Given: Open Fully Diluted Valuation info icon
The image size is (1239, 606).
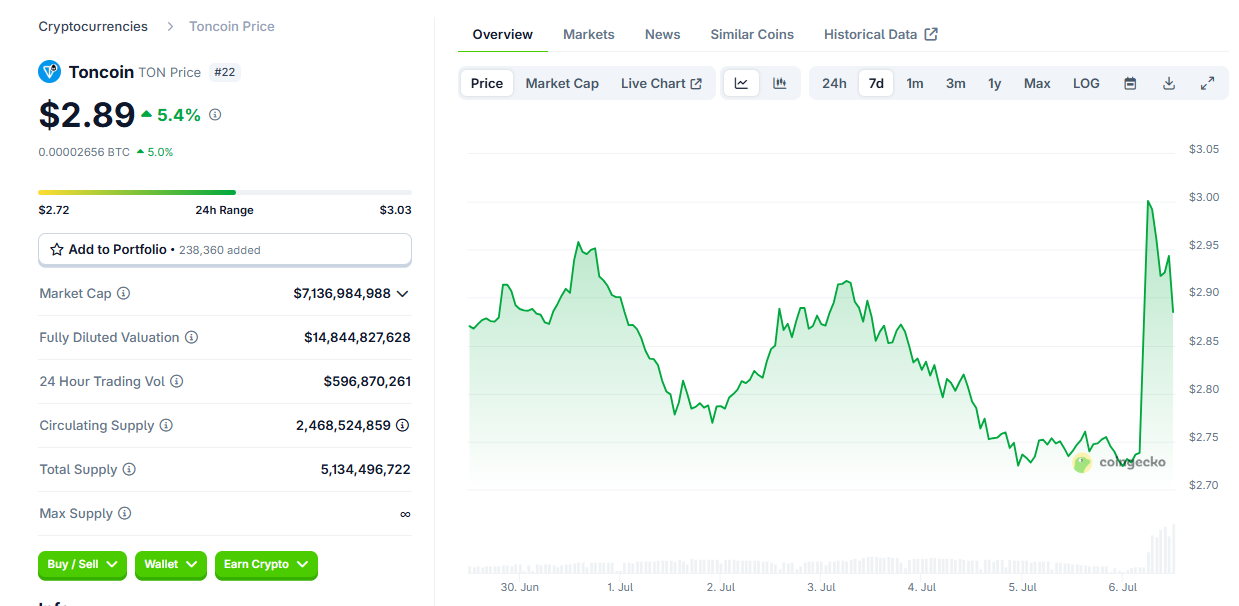Looking at the screenshot, I should coord(191,338).
